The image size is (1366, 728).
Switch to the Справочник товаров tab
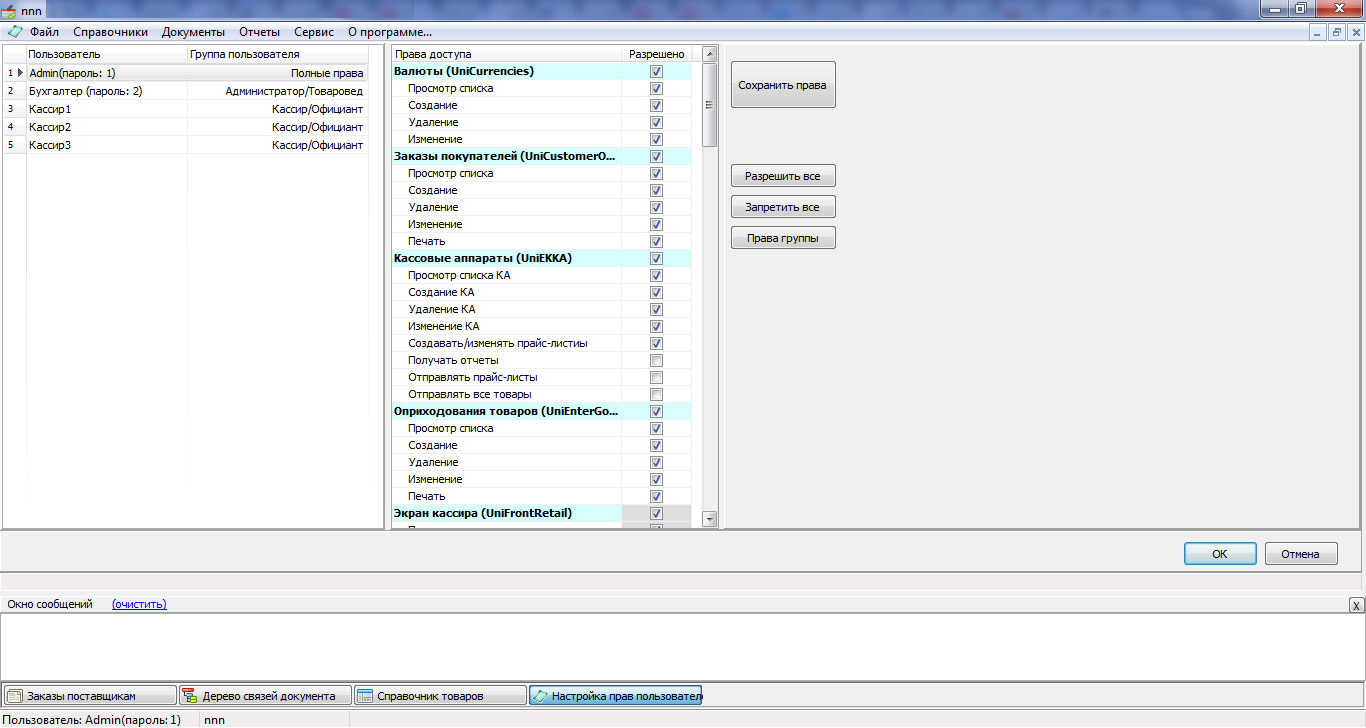(x=440, y=695)
